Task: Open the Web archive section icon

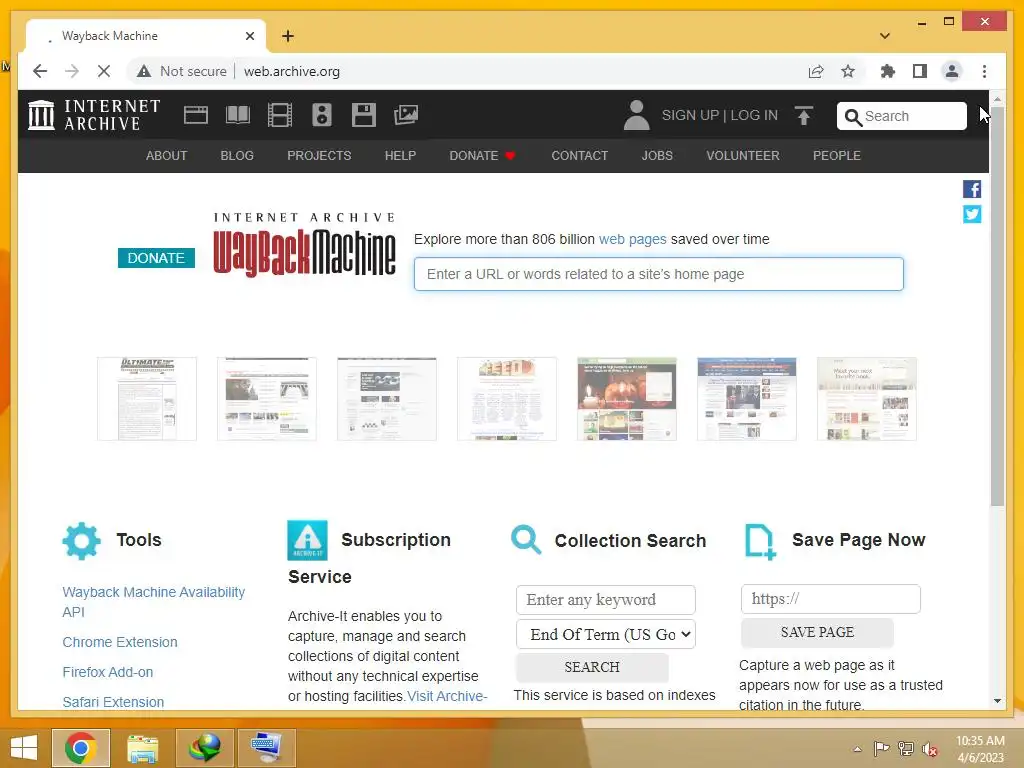Action: (196, 115)
